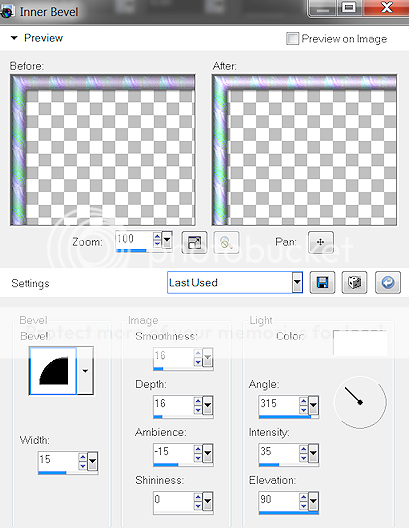Click the randomize parameters dice icon
Screen dimensions: 409x528
tap(354, 283)
